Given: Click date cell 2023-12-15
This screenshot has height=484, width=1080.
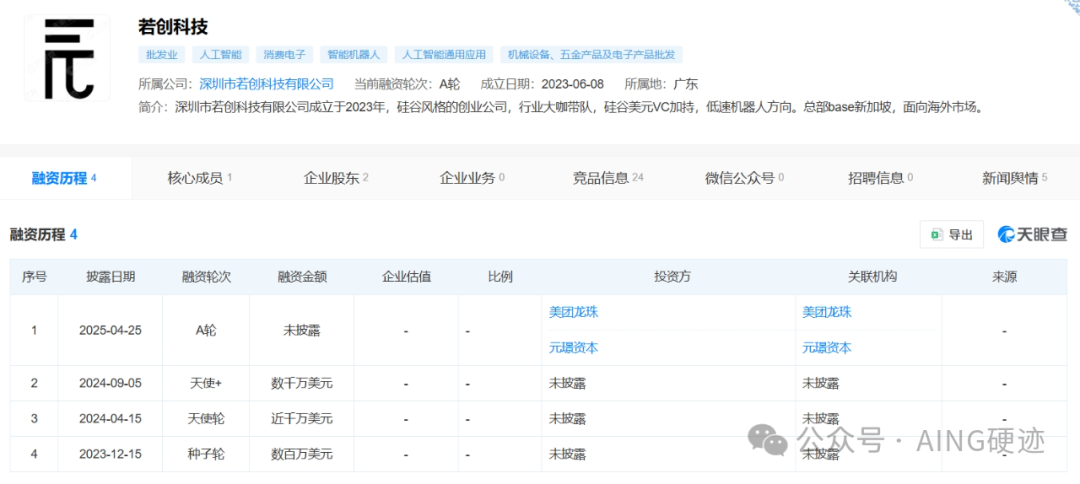Looking at the screenshot, I should tap(110, 454).
